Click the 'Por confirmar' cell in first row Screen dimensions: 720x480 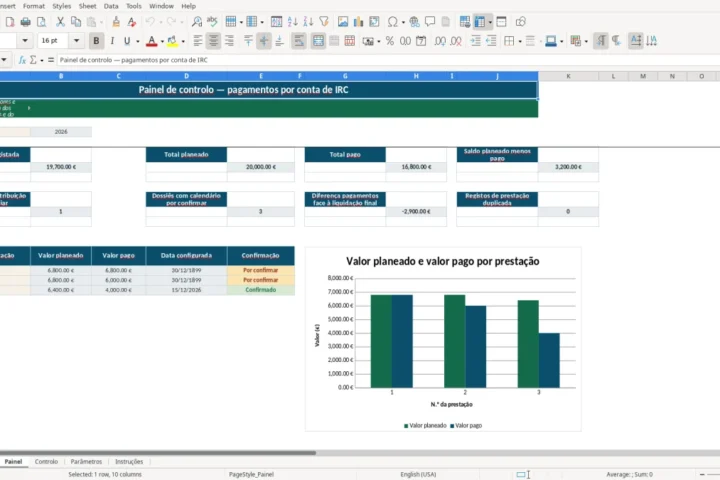(x=260, y=270)
